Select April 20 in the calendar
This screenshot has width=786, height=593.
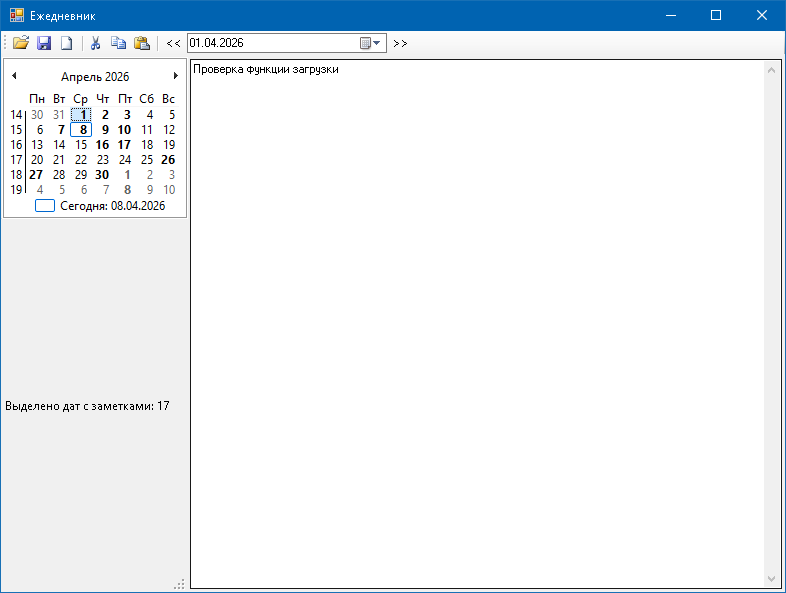tap(37, 160)
